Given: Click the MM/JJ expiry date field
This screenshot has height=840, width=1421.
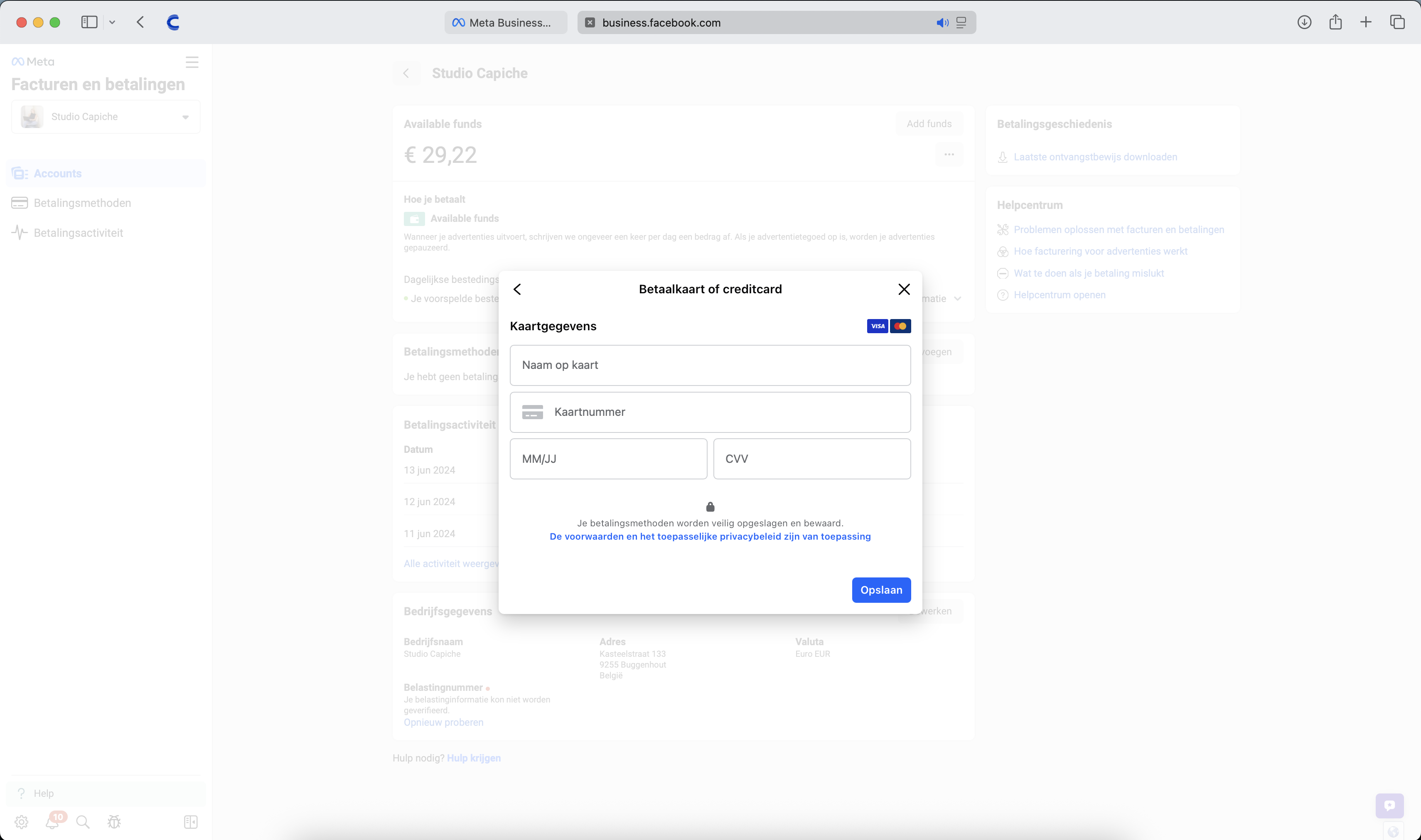Looking at the screenshot, I should tap(608, 459).
